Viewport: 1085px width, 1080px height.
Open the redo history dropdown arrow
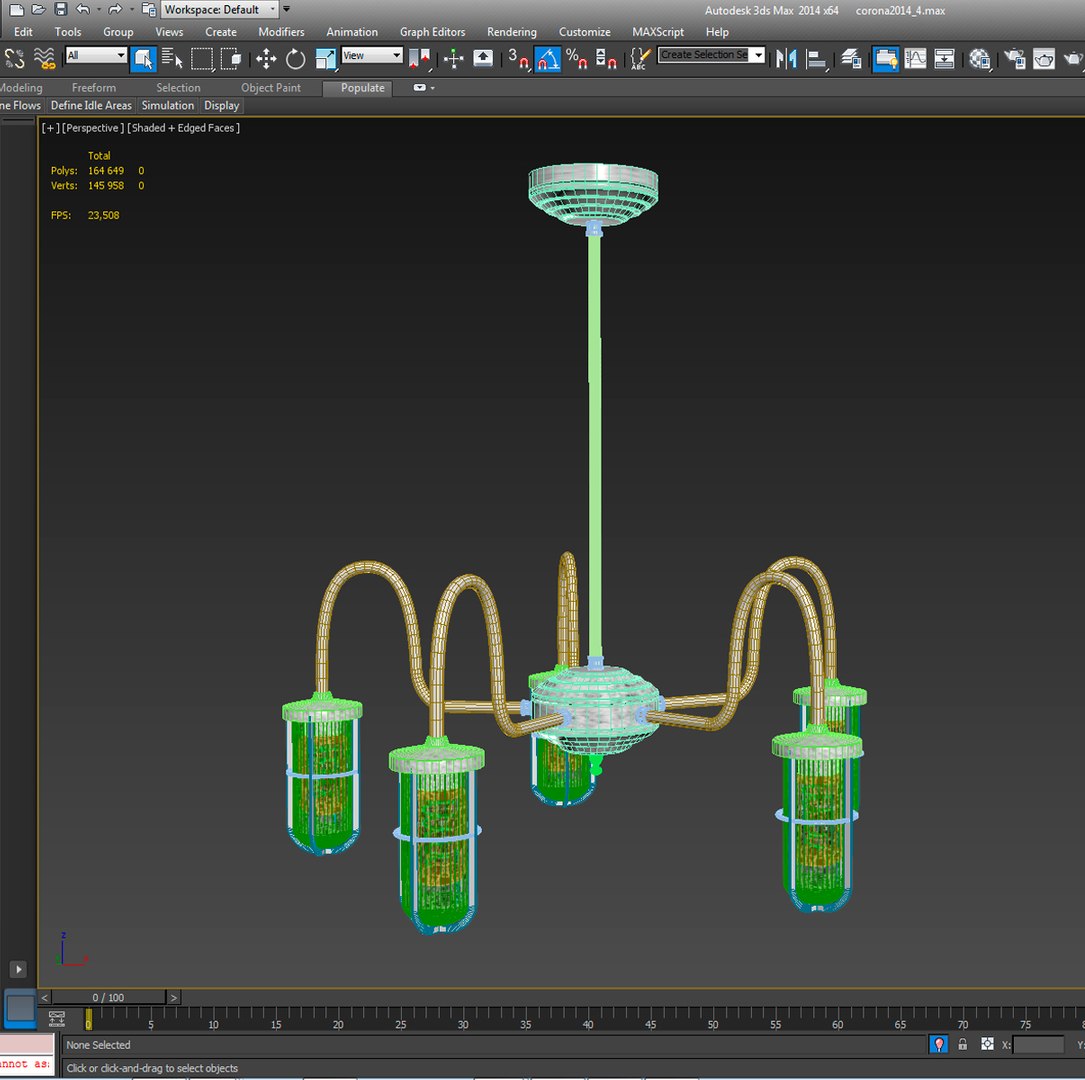click(131, 10)
